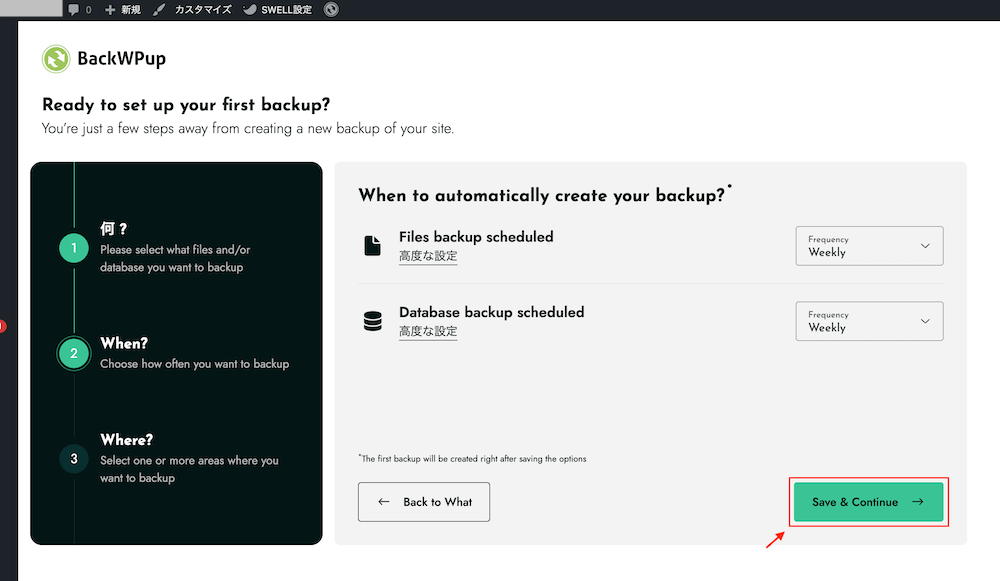Click the Files backup scheduled label
The height and width of the screenshot is (581, 1000).
(476, 237)
